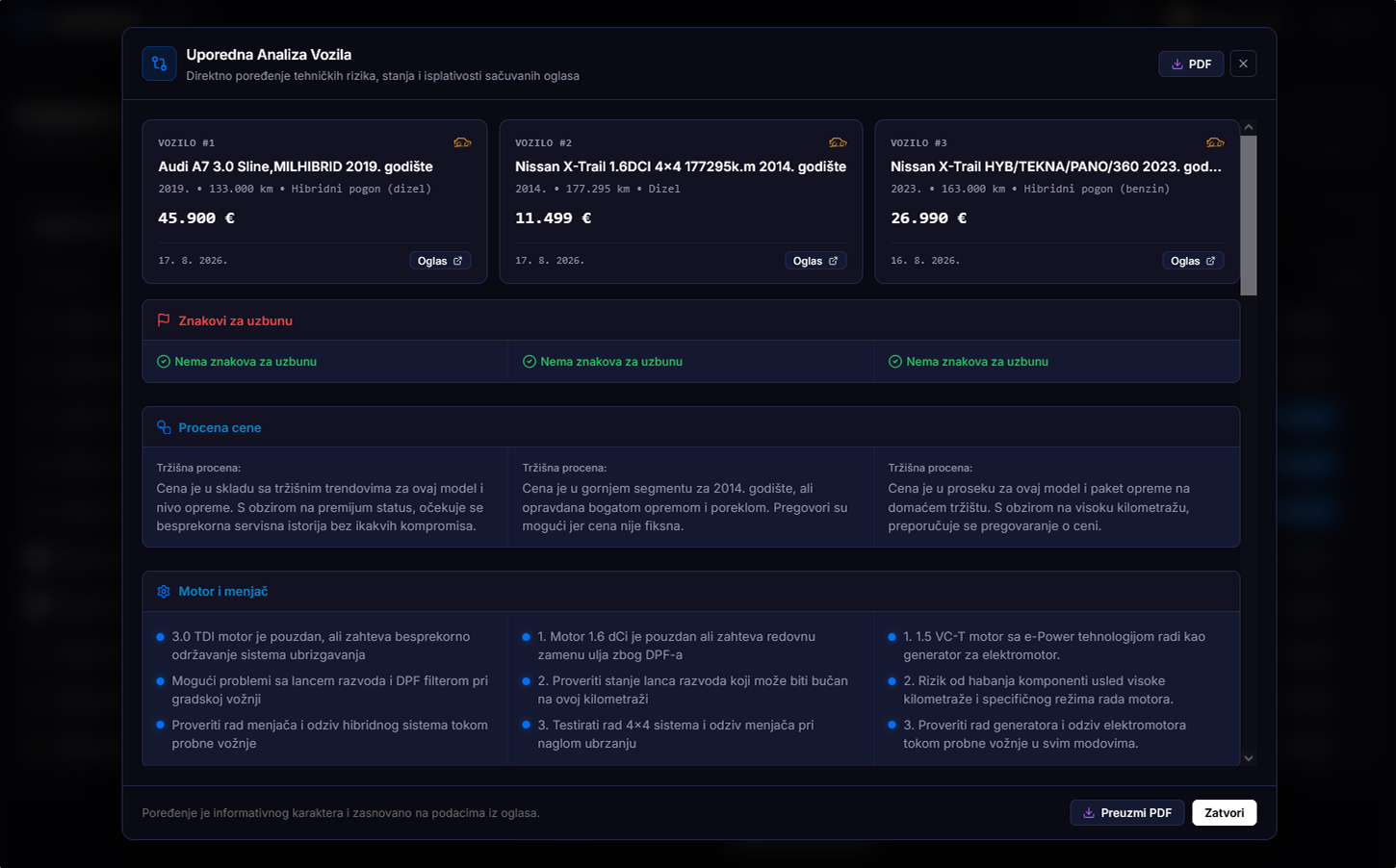The image size is (1396, 868).
Task: Click the car icon on Audi A7 card
Action: (462, 142)
